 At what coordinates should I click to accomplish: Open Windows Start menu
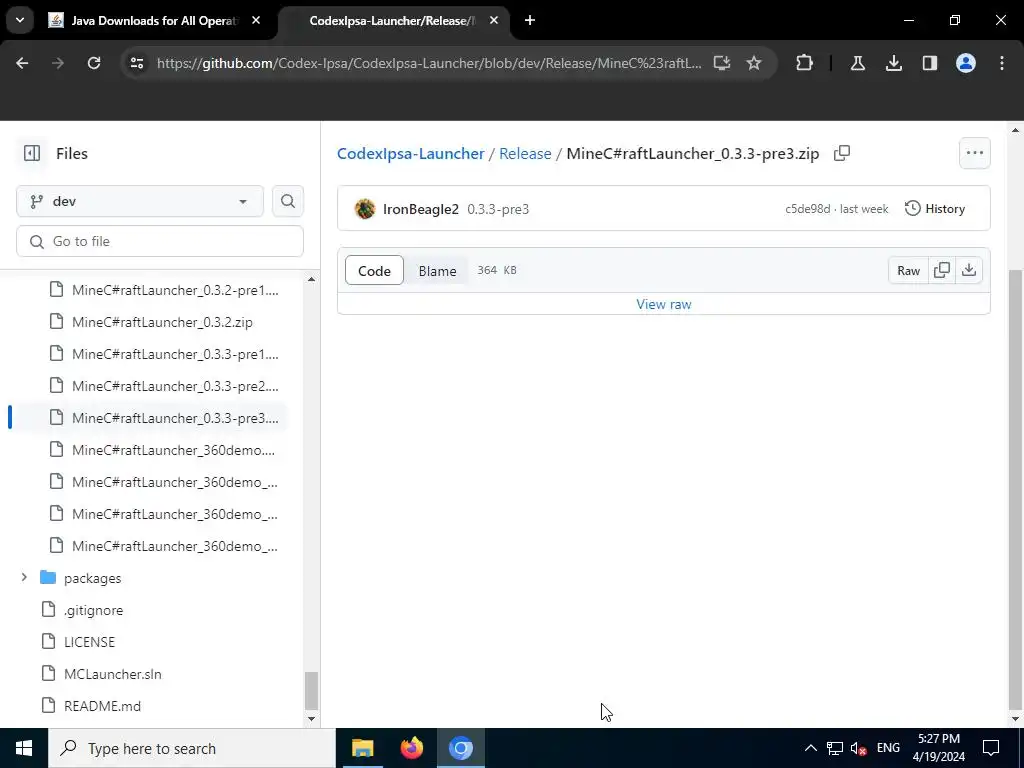[24, 748]
